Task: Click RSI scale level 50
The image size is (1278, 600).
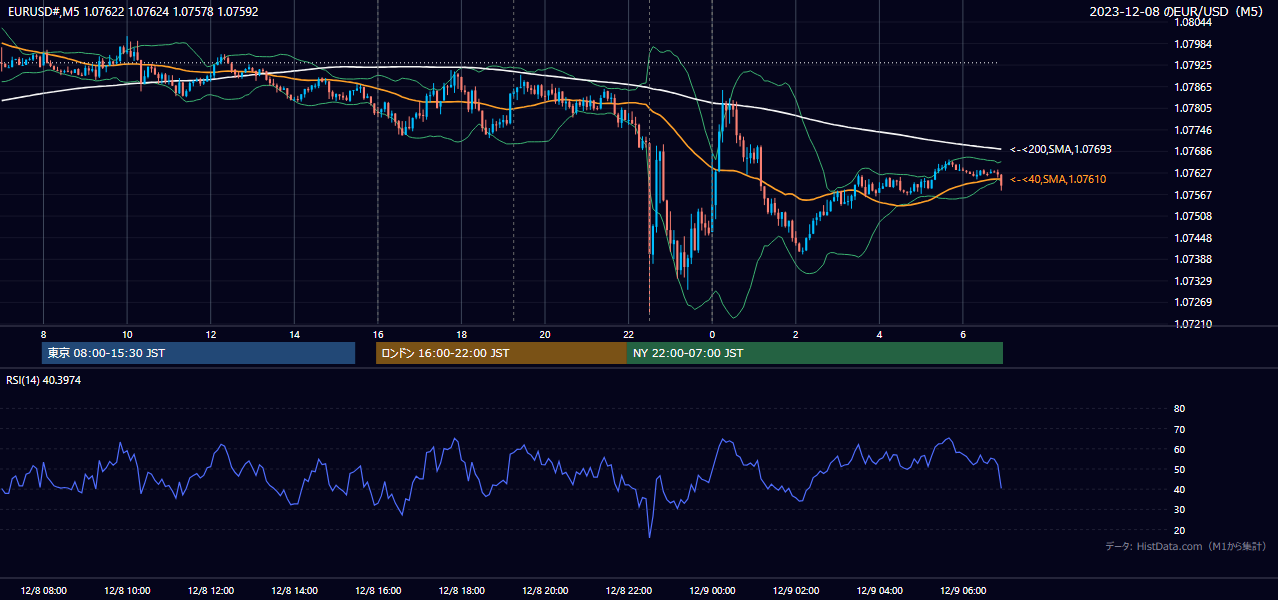Action: pos(1179,469)
